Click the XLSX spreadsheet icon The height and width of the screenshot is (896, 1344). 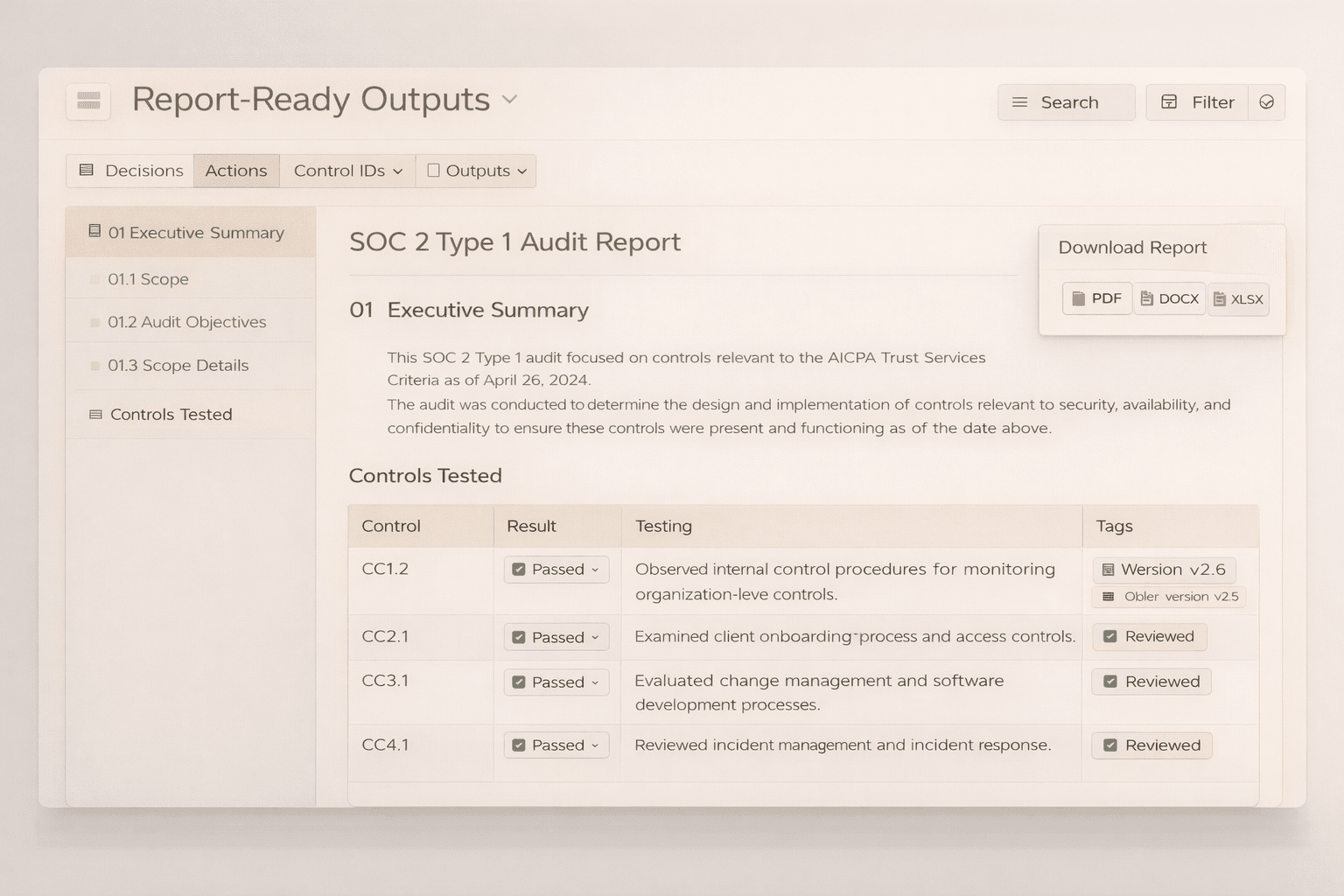point(1218,298)
